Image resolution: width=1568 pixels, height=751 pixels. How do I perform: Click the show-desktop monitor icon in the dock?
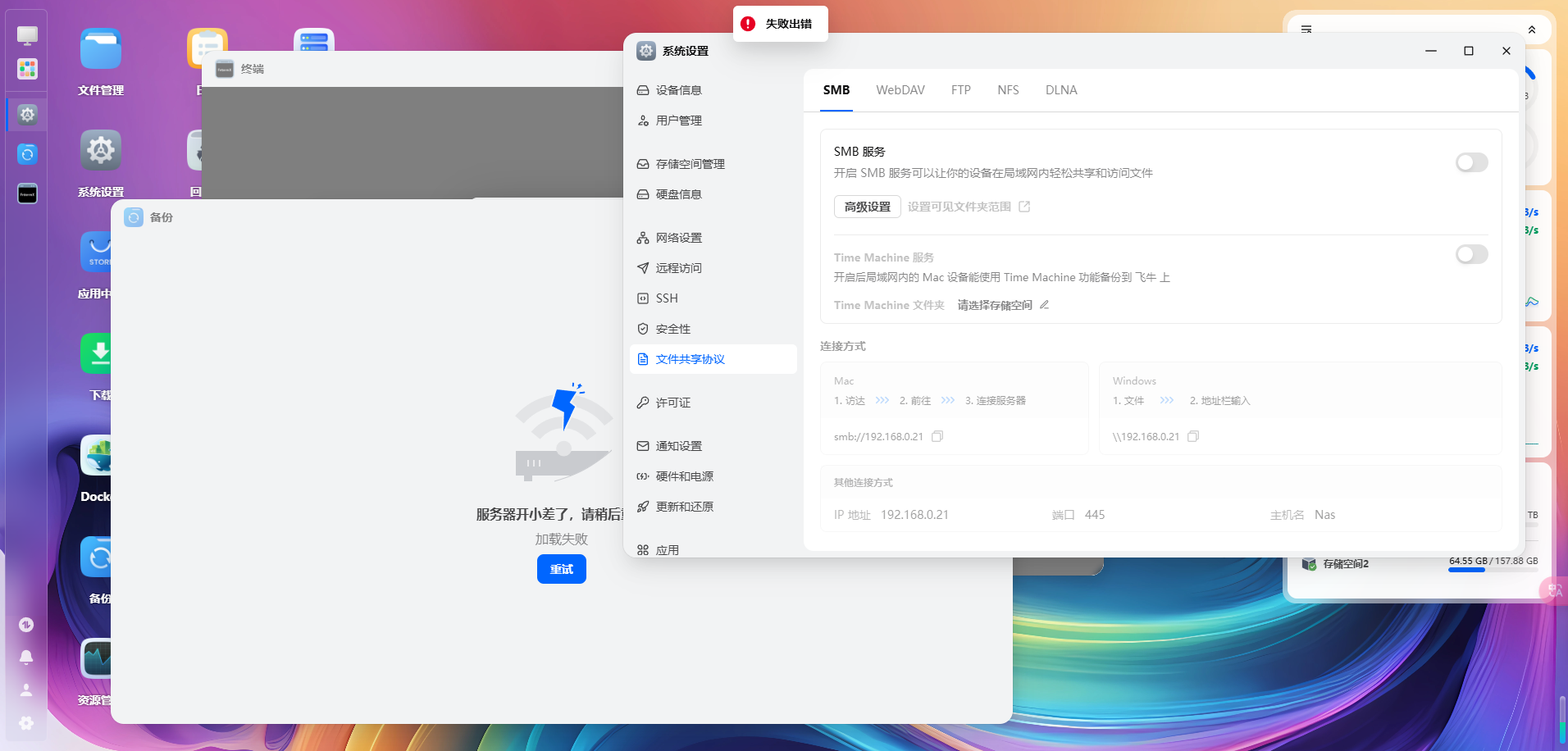pyautogui.click(x=27, y=35)
